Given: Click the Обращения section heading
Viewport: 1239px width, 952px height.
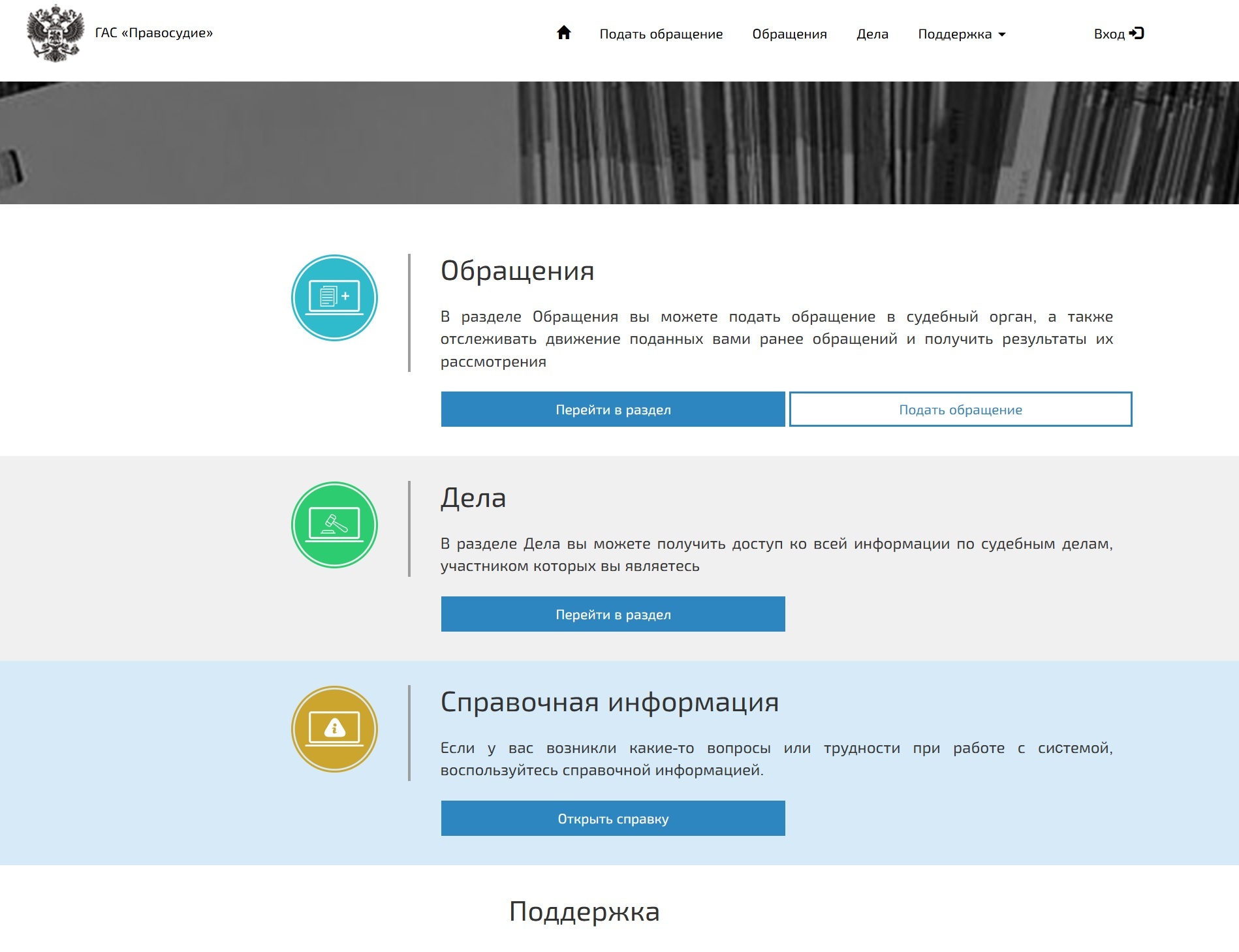Looking at the screenshot, I should (x=517, y=271).
